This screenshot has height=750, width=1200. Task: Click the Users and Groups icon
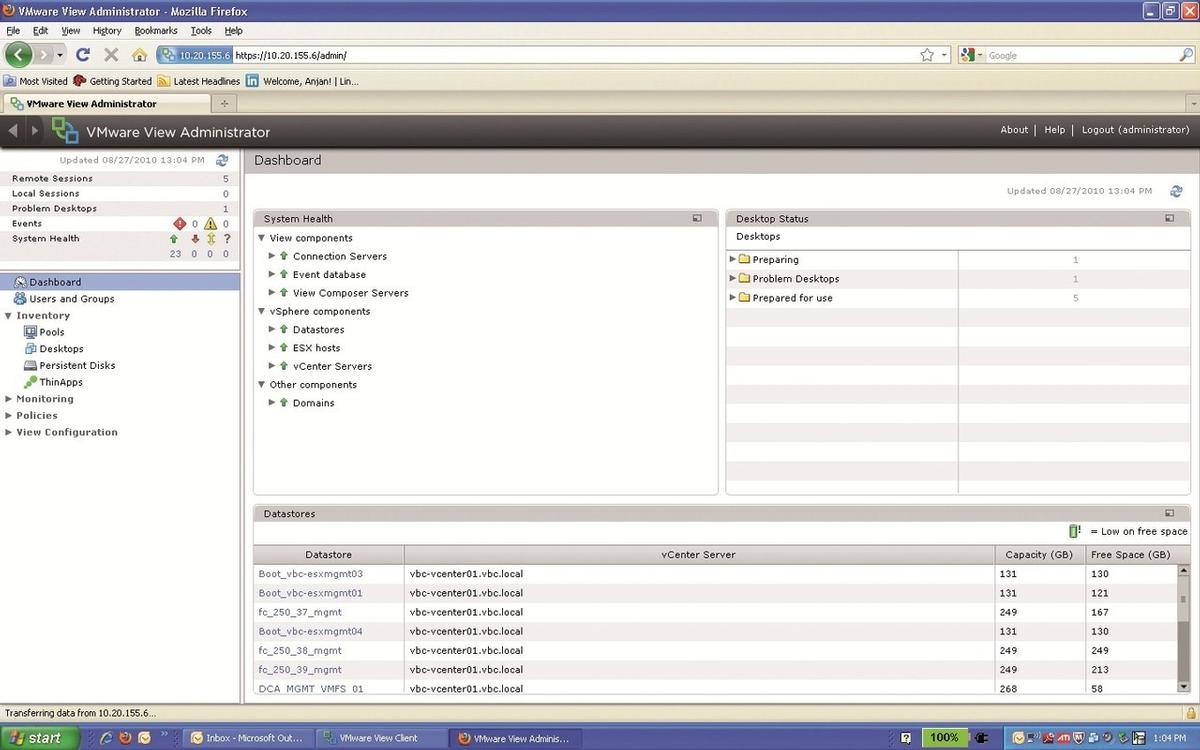[20, 298]
